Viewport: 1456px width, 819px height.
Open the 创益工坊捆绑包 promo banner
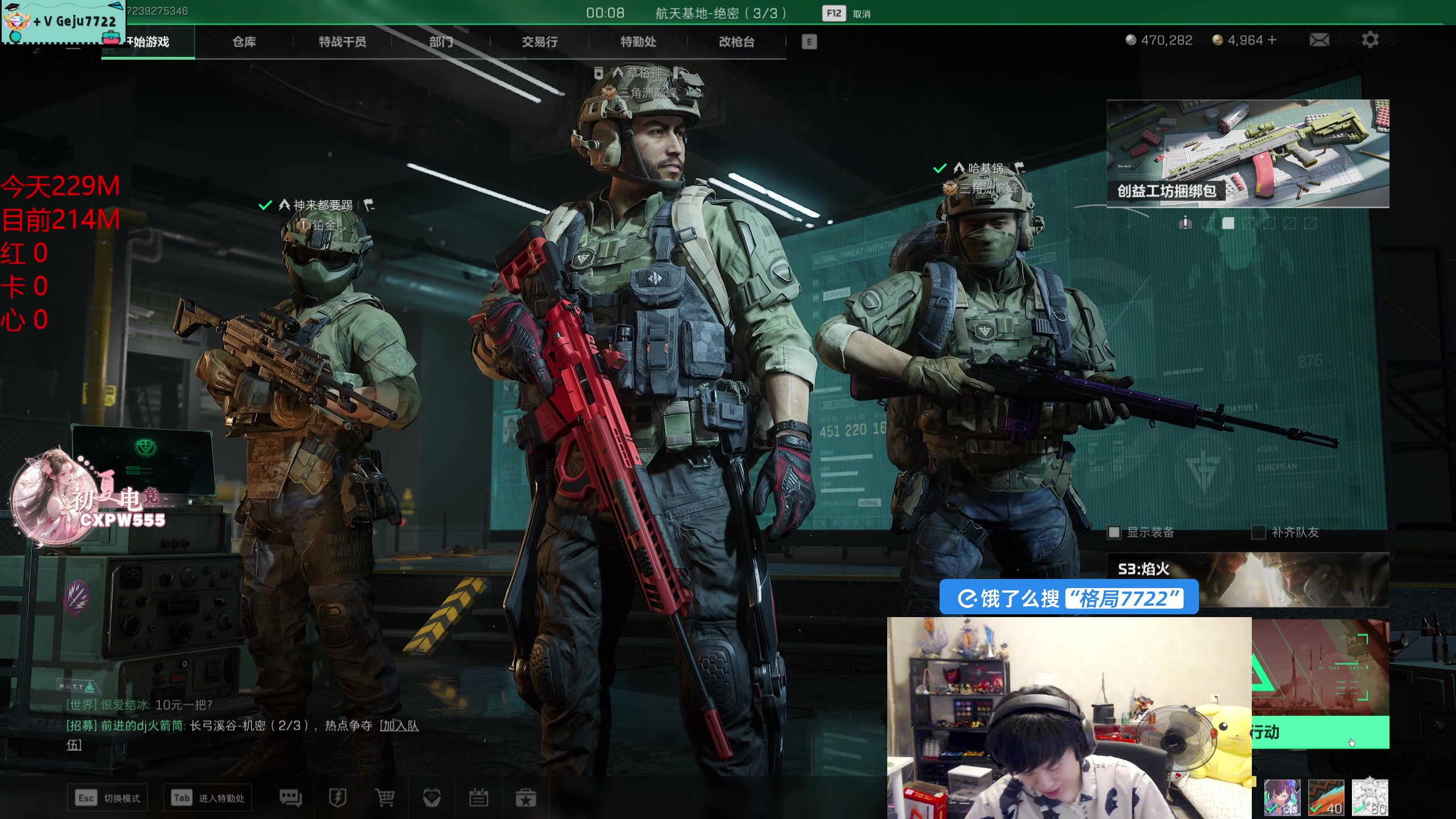pyautogui.click(x=1248, y=154)
